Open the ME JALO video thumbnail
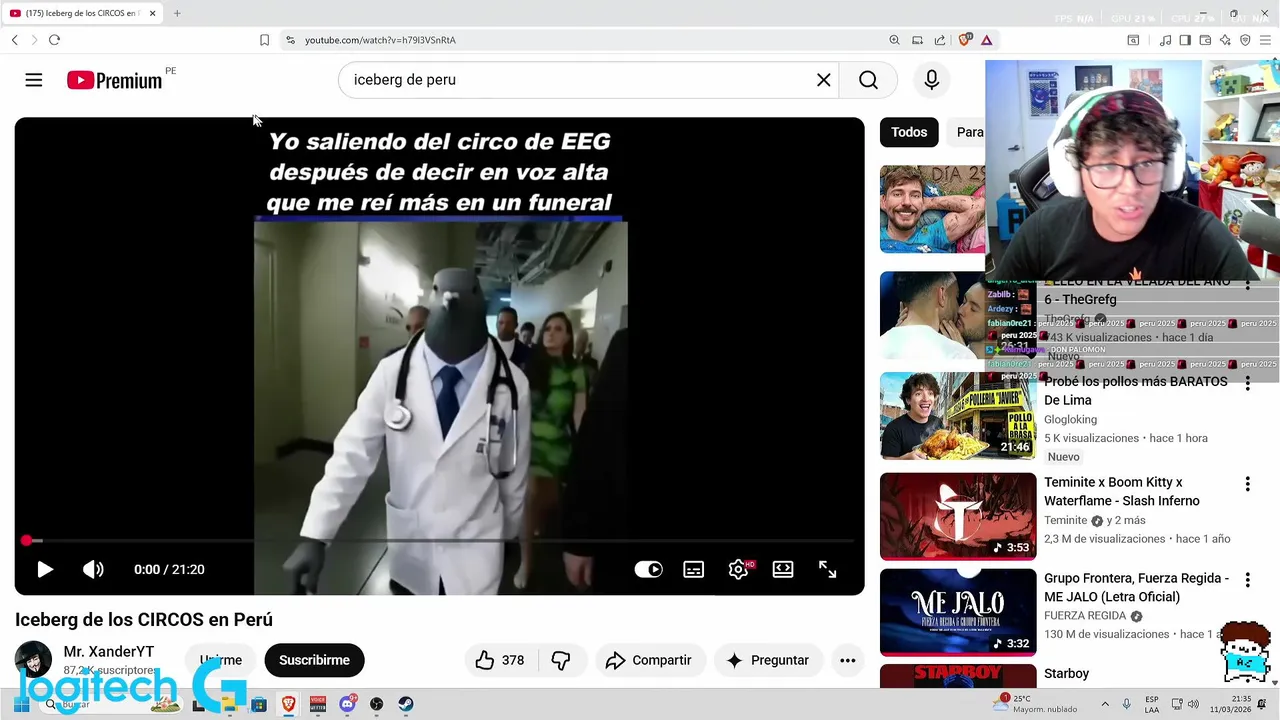 pos(958,612)
